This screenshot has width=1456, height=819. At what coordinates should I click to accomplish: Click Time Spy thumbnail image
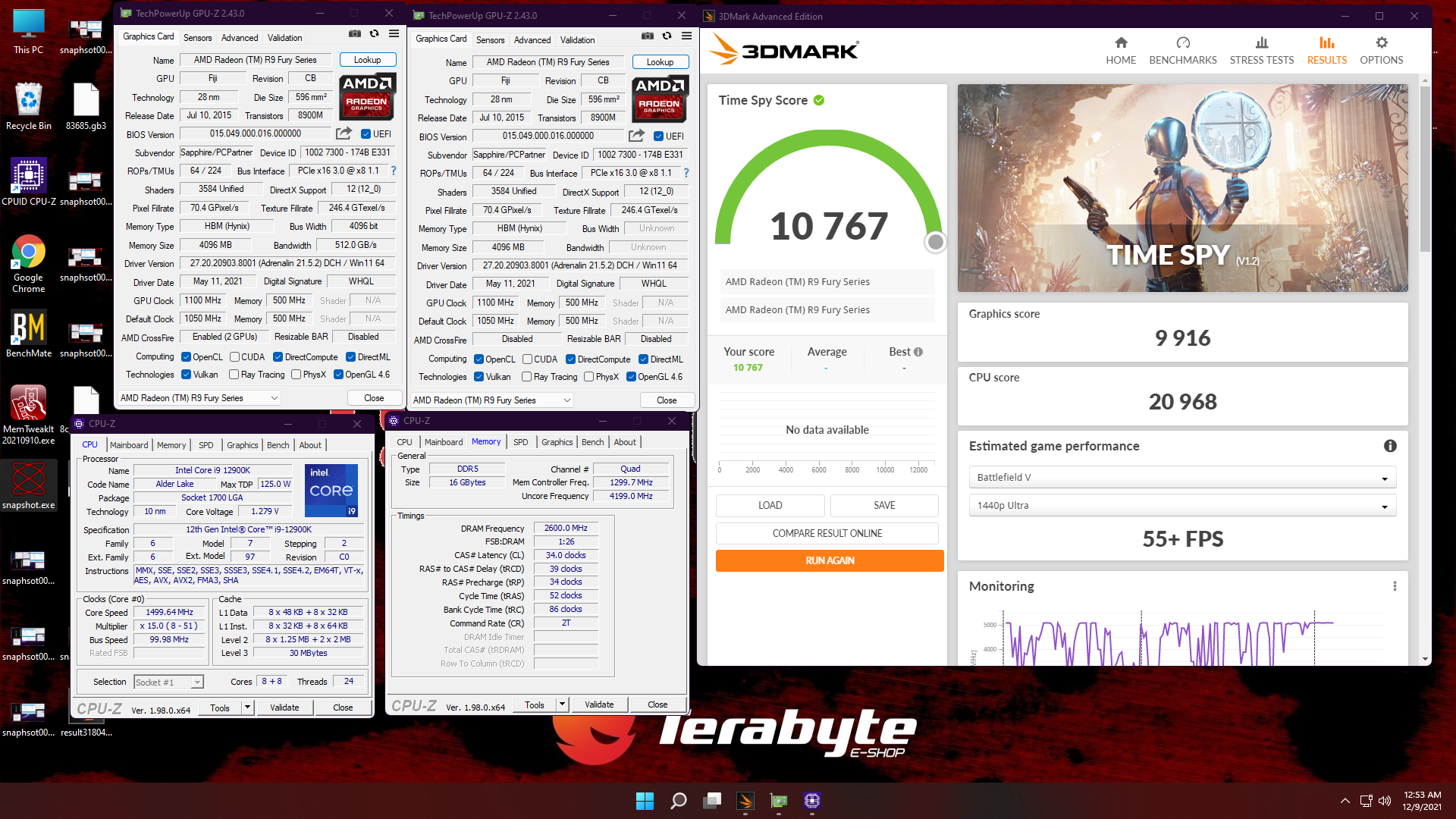point(1182,188)
